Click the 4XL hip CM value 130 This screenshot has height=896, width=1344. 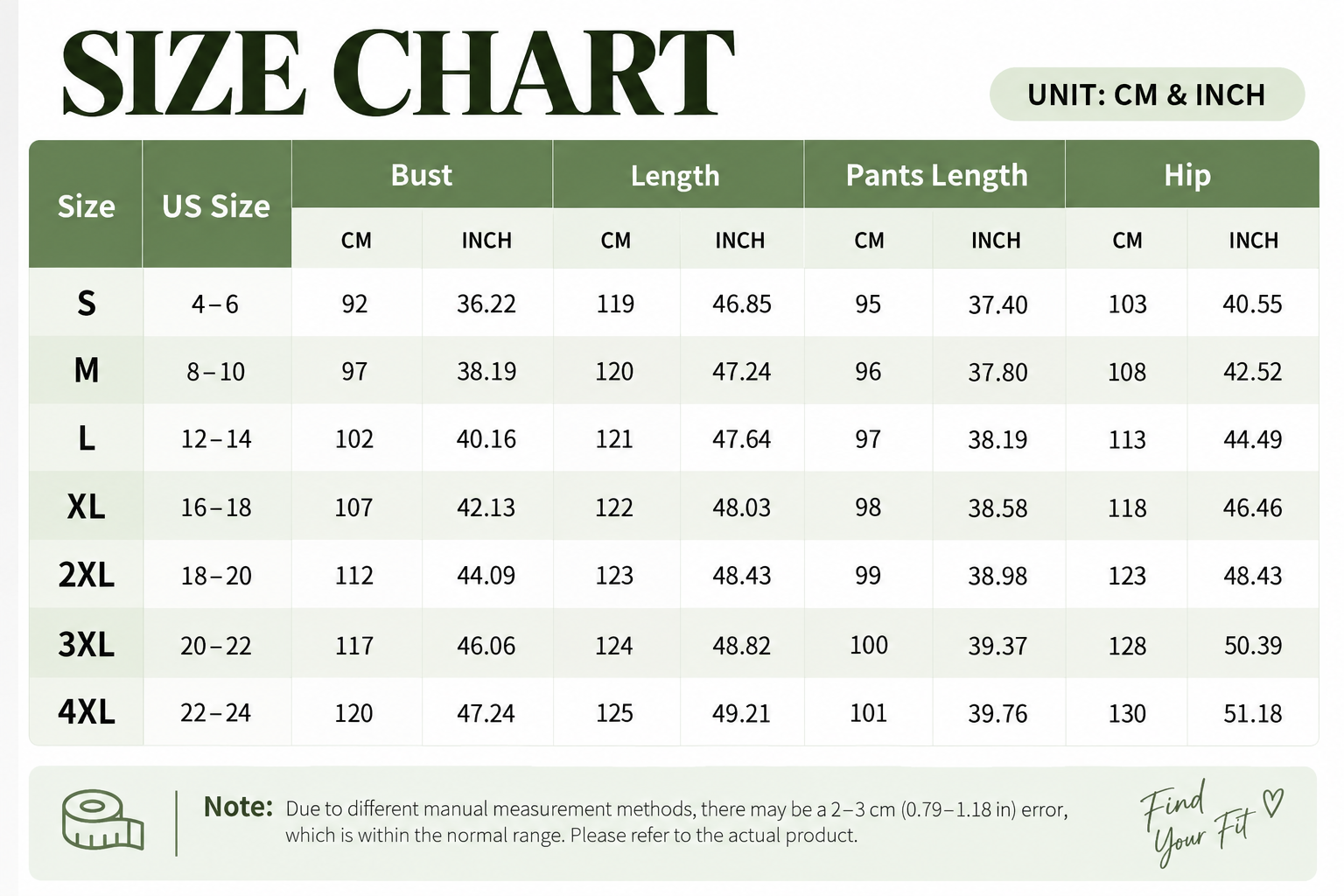[x=1127, y=713]
